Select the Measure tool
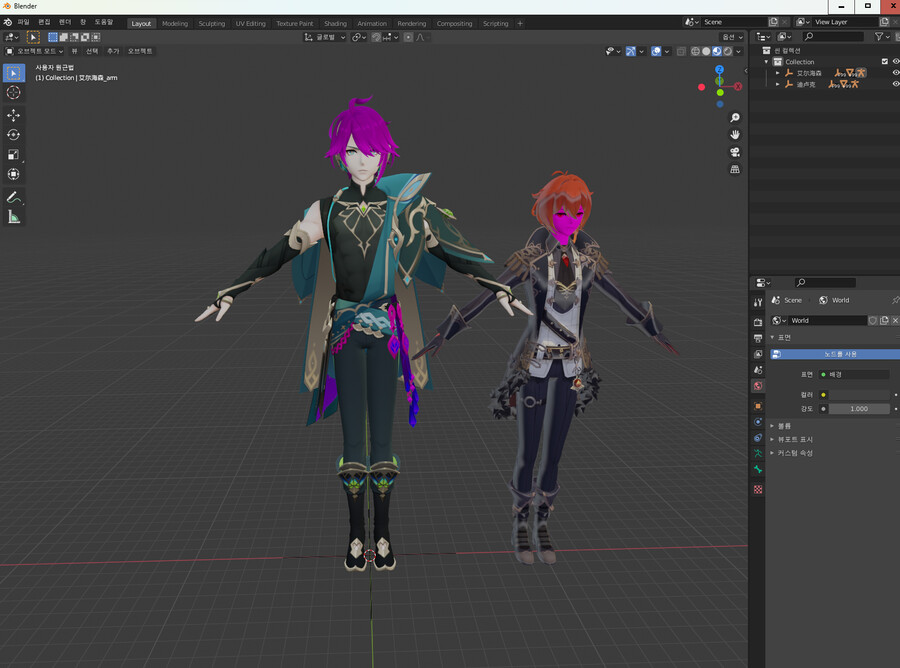This screenshot has width=900, height=668. click(14, 217)
